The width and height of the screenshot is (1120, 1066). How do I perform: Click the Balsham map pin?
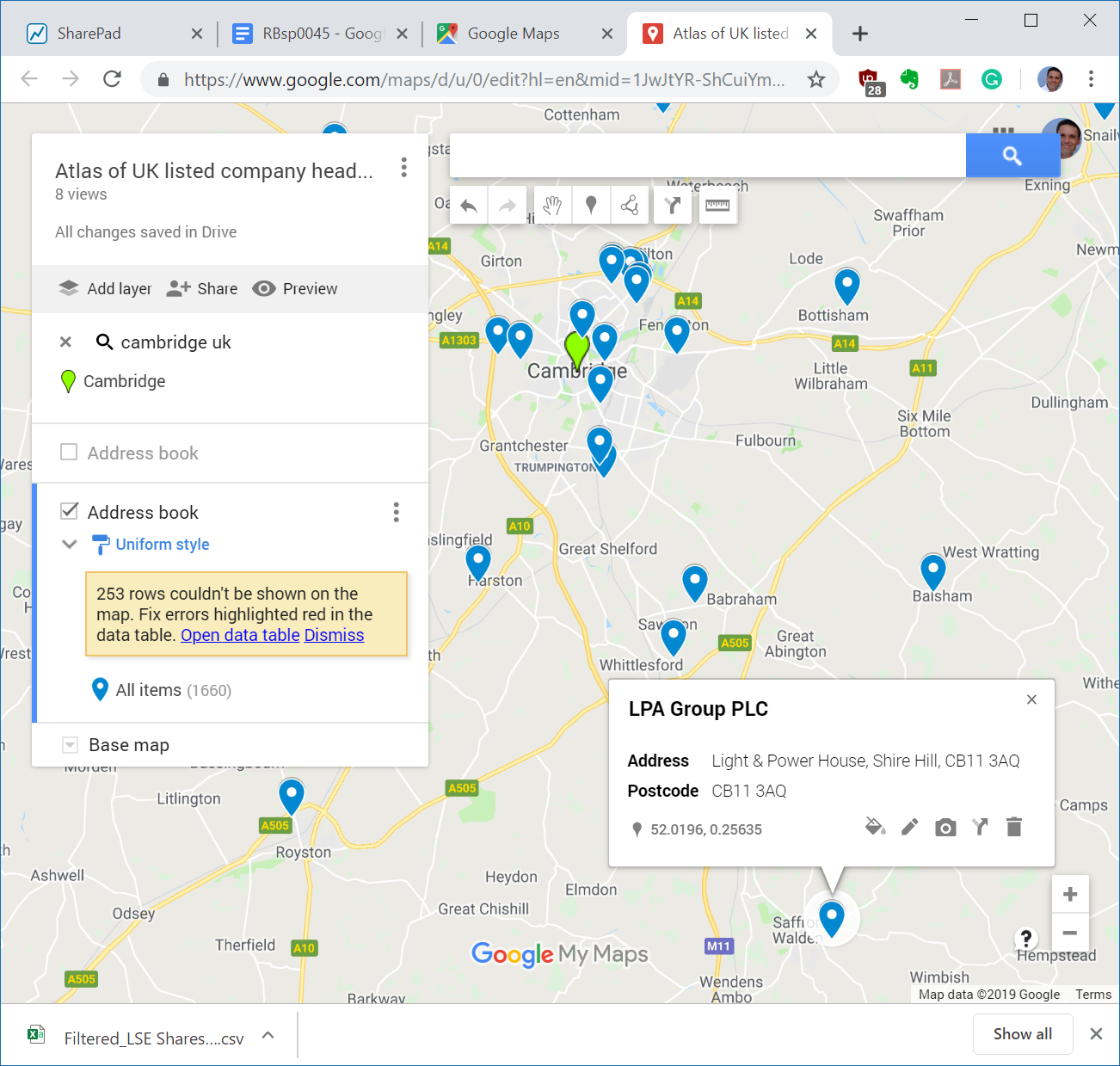[932, 571]
